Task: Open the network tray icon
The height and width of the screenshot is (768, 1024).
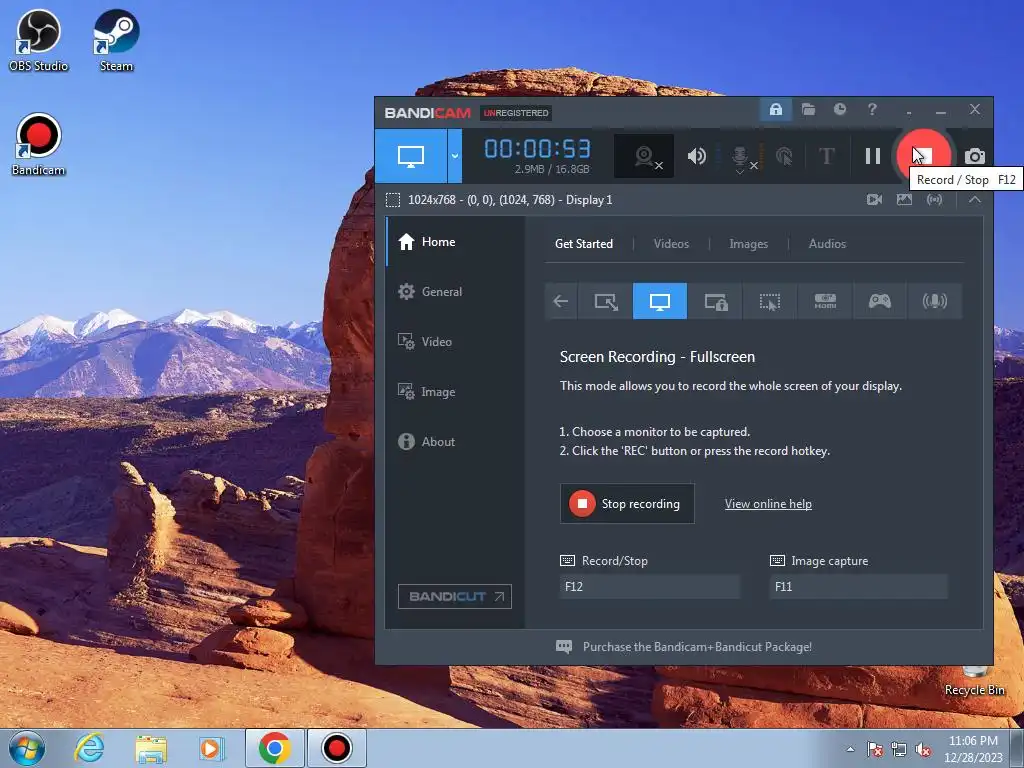Action: [899, 749]
